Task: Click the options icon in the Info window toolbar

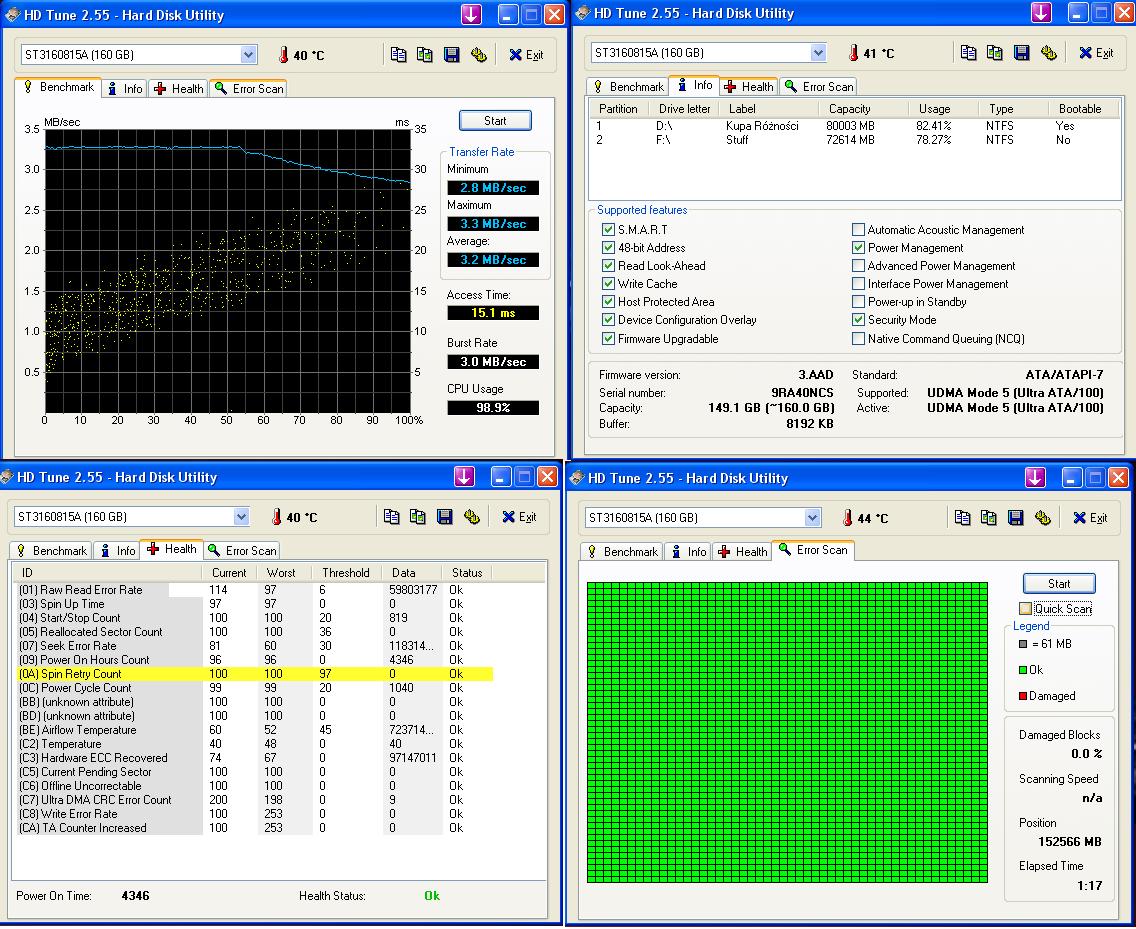Action: 1048,53
